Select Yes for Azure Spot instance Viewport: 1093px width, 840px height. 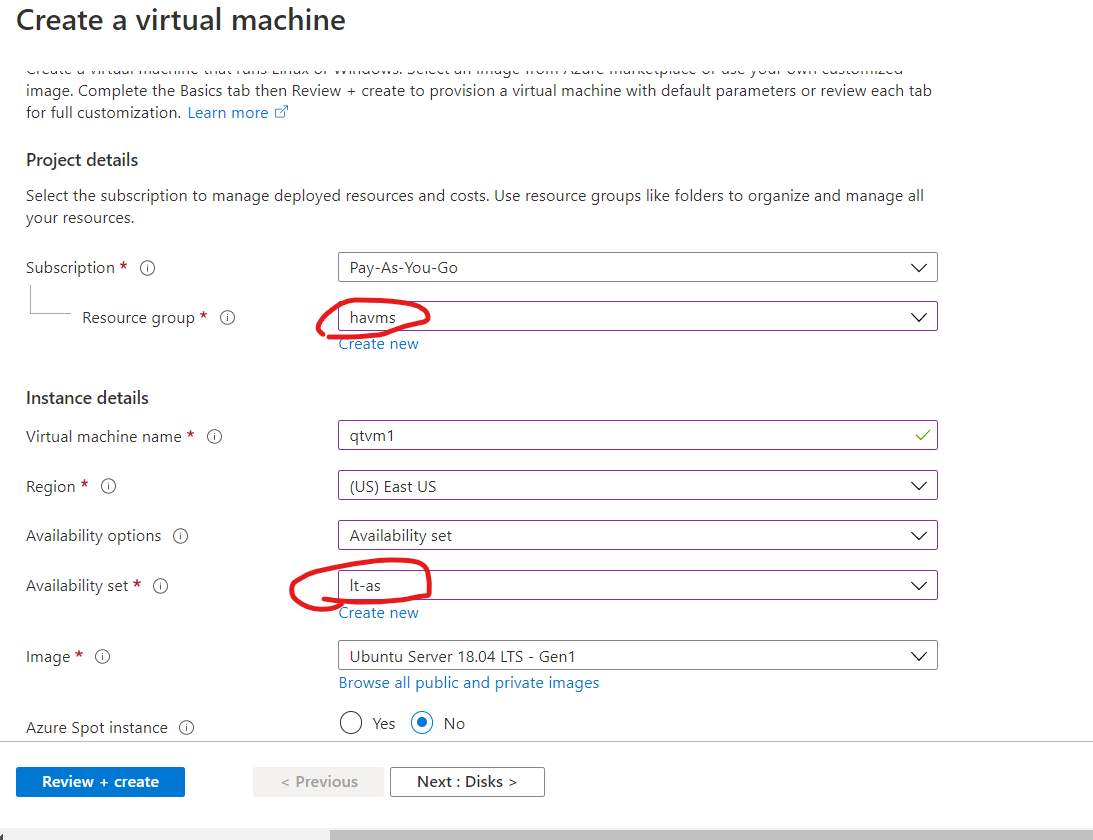pos(351,723)
